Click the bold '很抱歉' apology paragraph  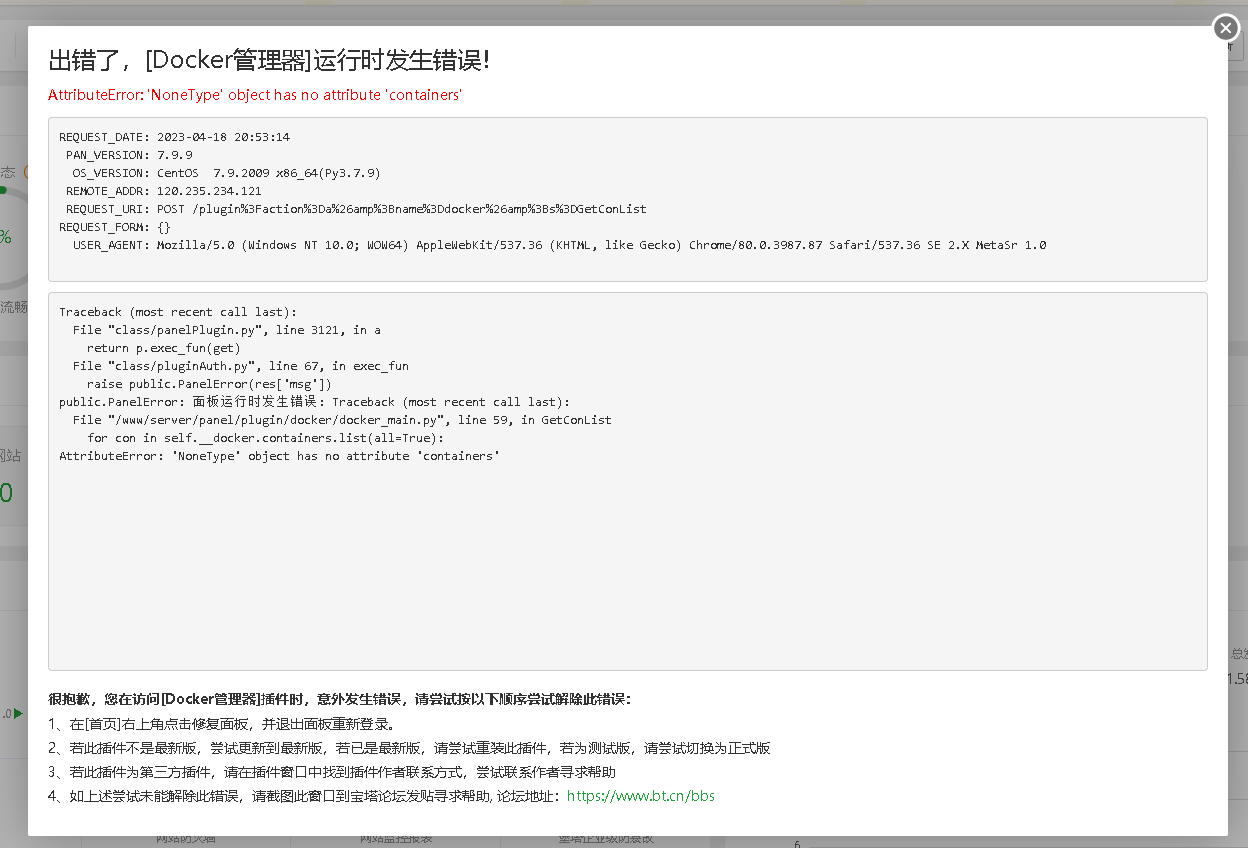click(x=340, y=699)
